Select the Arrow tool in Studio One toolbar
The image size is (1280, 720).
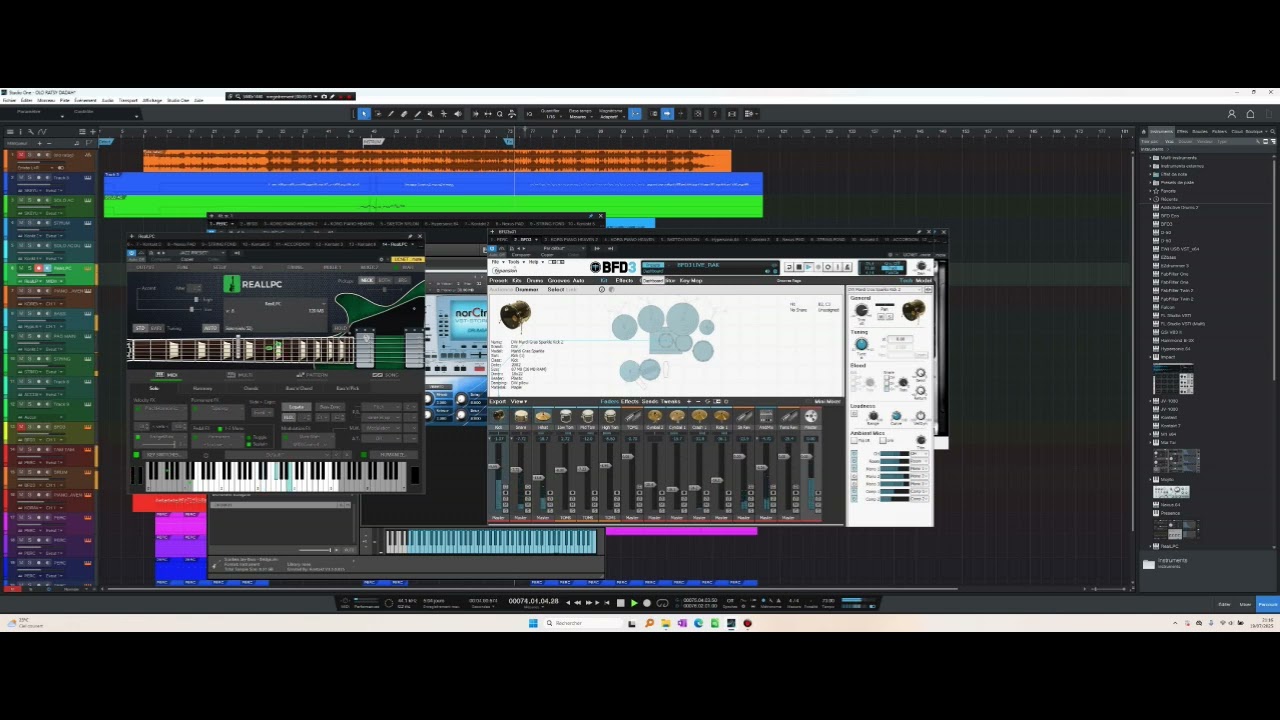364,114
